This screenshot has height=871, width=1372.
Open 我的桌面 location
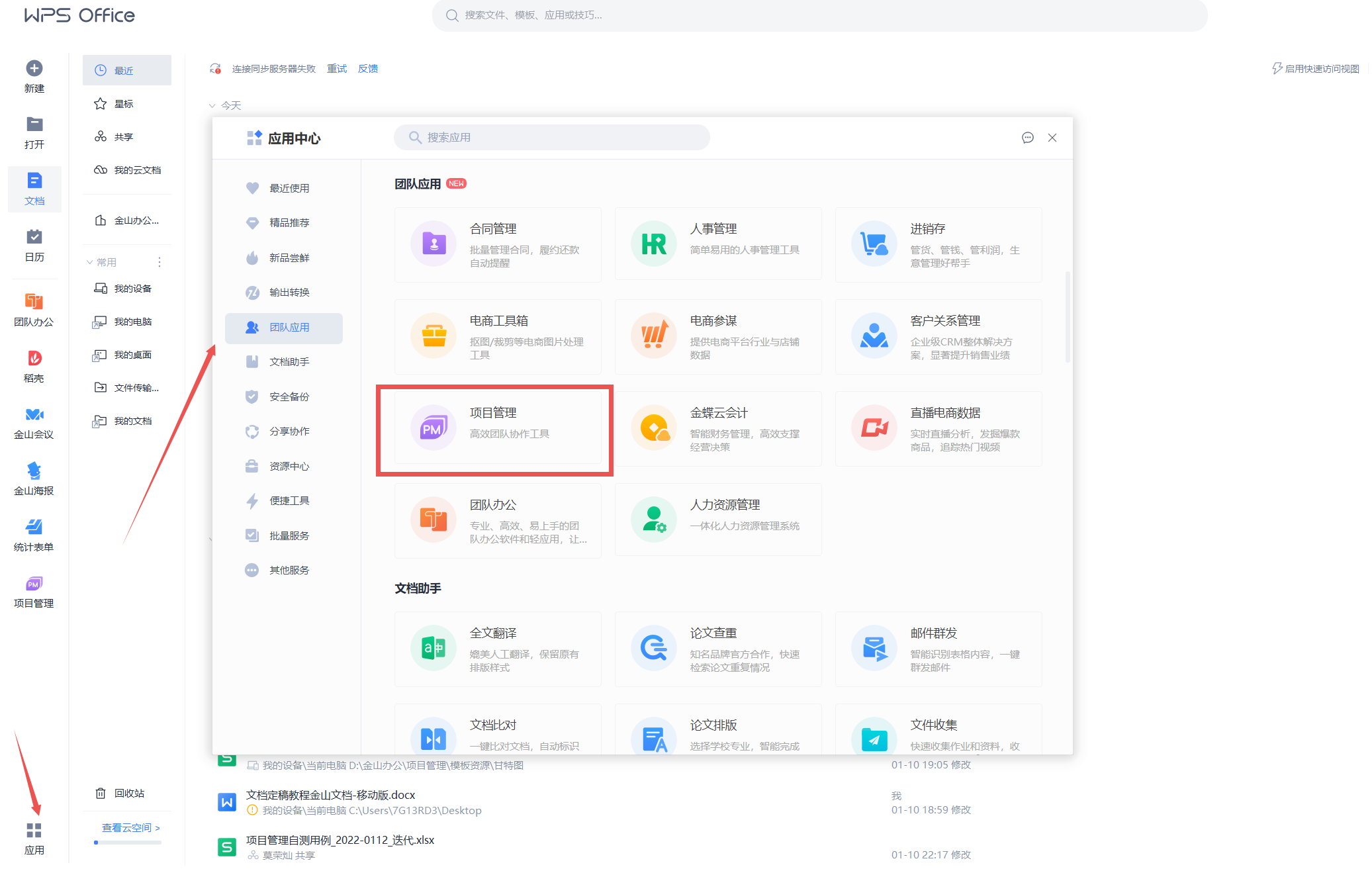[x=127, y=355]
